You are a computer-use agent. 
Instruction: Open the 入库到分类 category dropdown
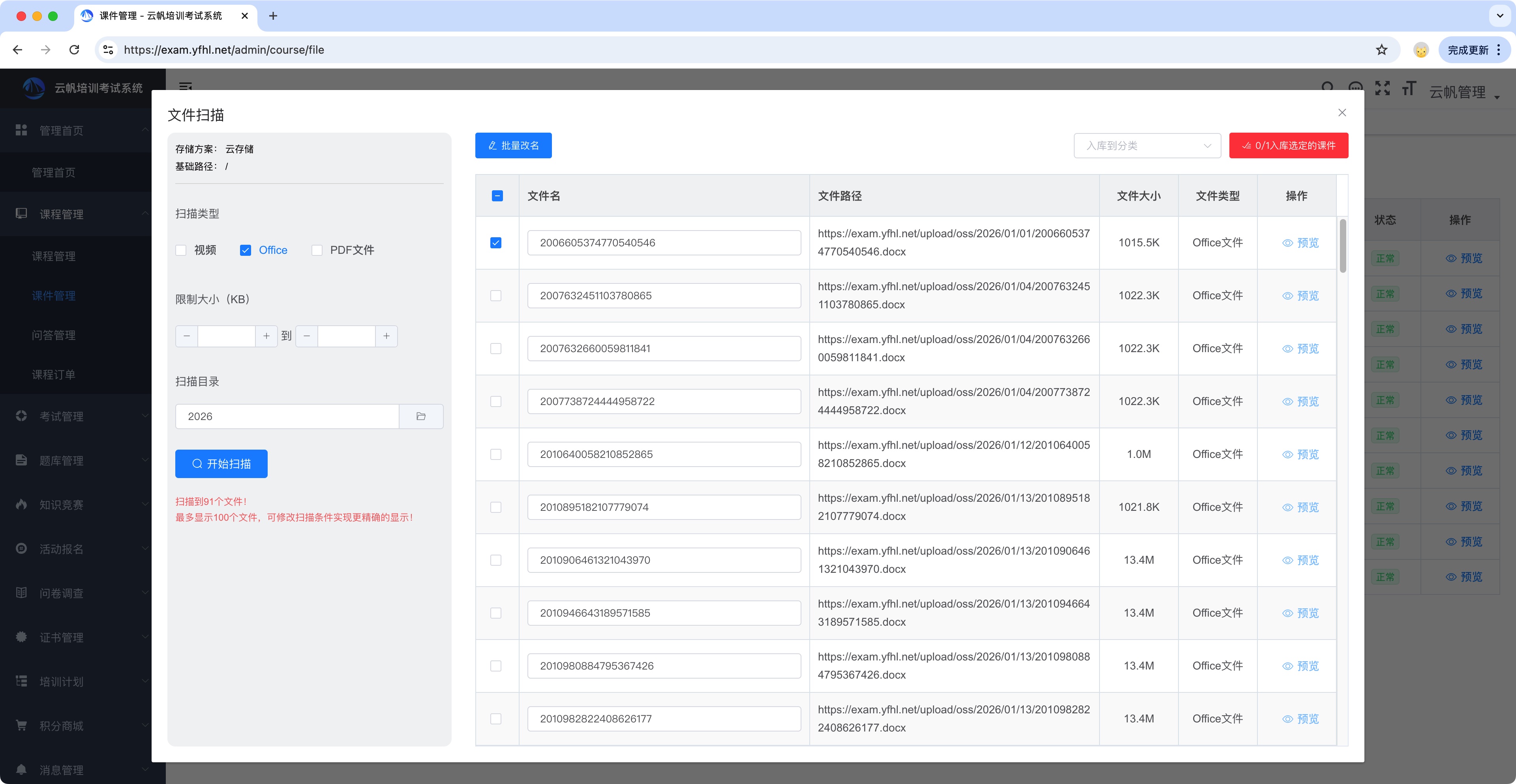(x=1147, y=145)
